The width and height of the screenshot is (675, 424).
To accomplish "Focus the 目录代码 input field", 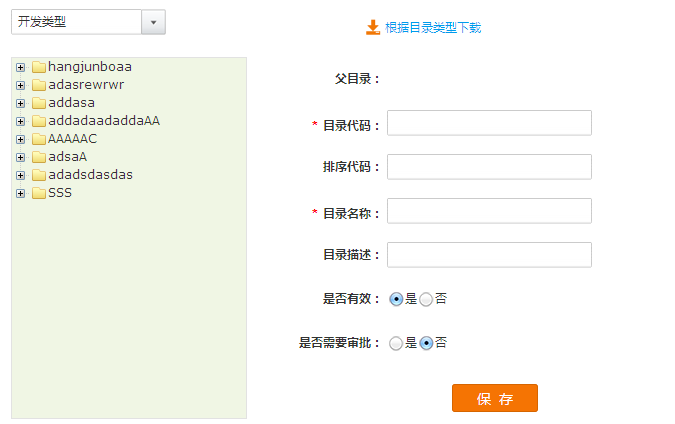I will tap(489, 123).
